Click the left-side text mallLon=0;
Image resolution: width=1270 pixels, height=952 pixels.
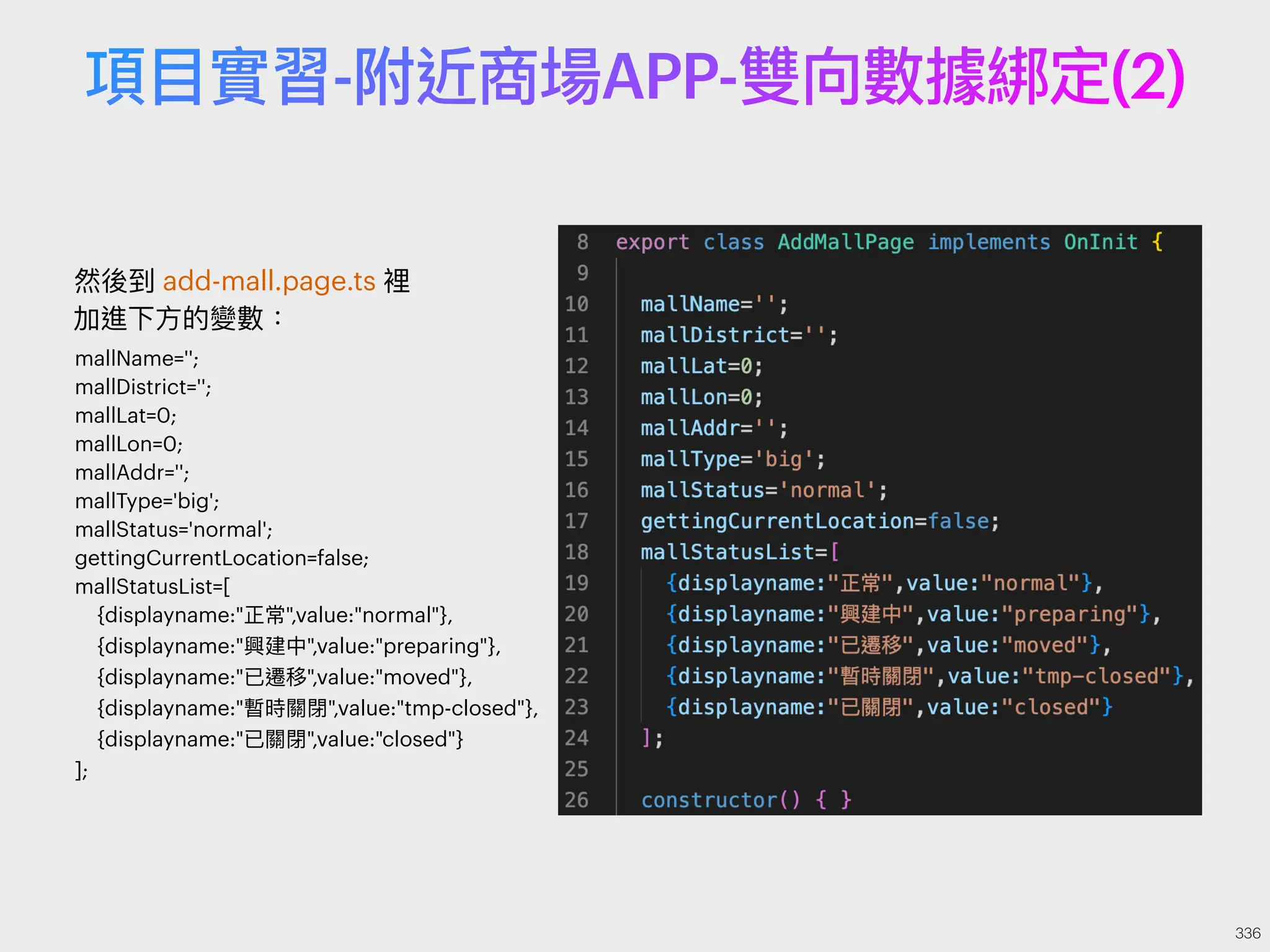tap(129, 444)
